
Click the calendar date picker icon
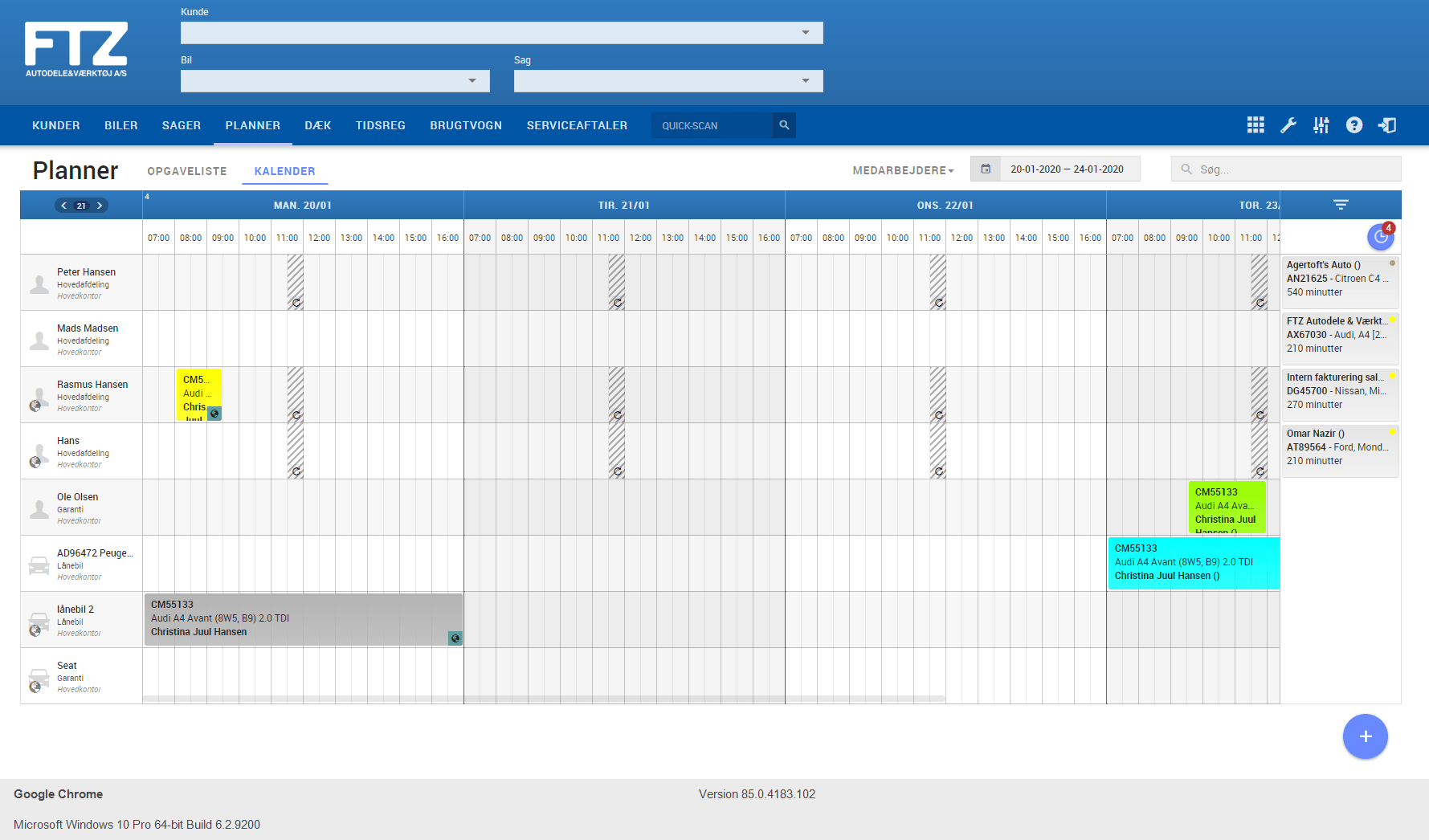click(x=986, y=169)
